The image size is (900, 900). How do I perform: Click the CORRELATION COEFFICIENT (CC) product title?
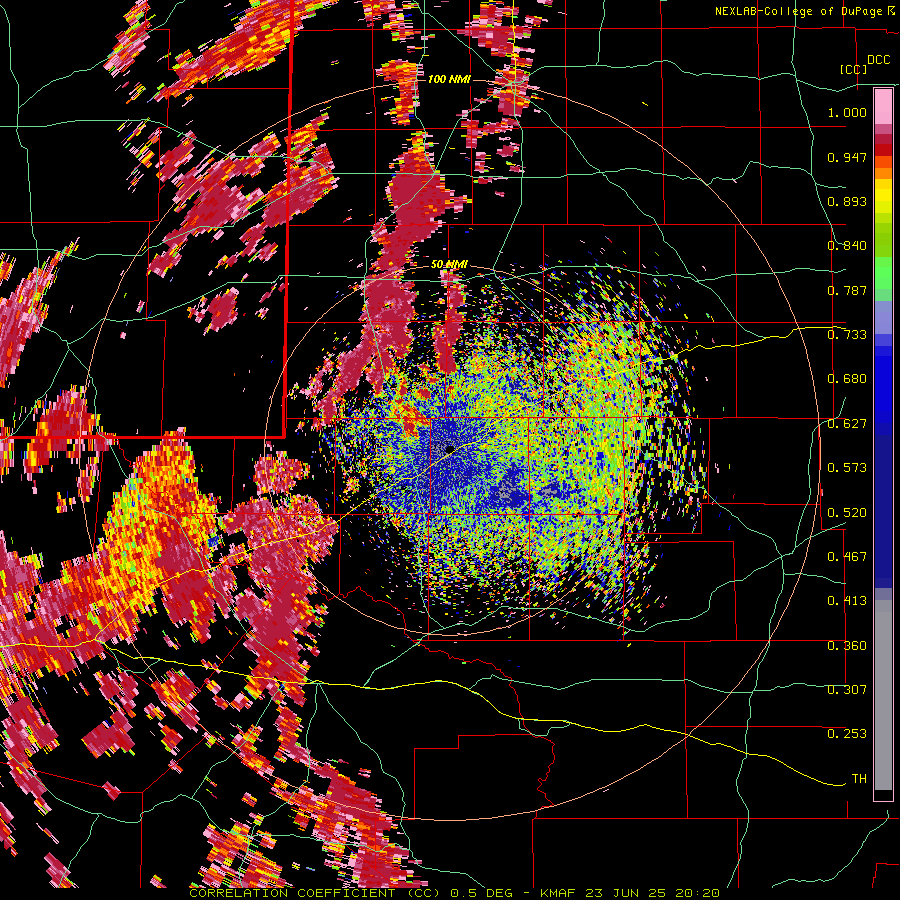[315, 893]
